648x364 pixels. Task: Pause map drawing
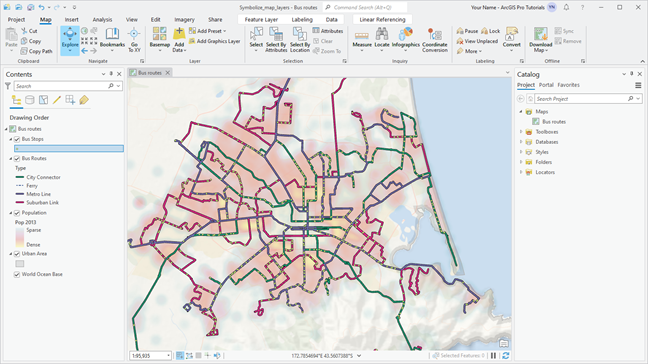493,355
